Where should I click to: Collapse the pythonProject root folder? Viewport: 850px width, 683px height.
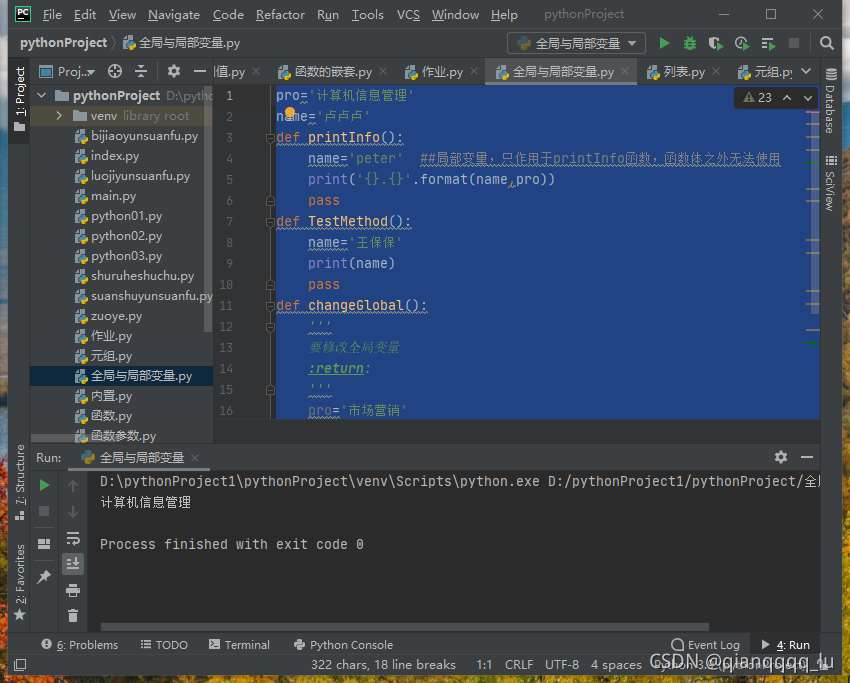tap(42, 96)
